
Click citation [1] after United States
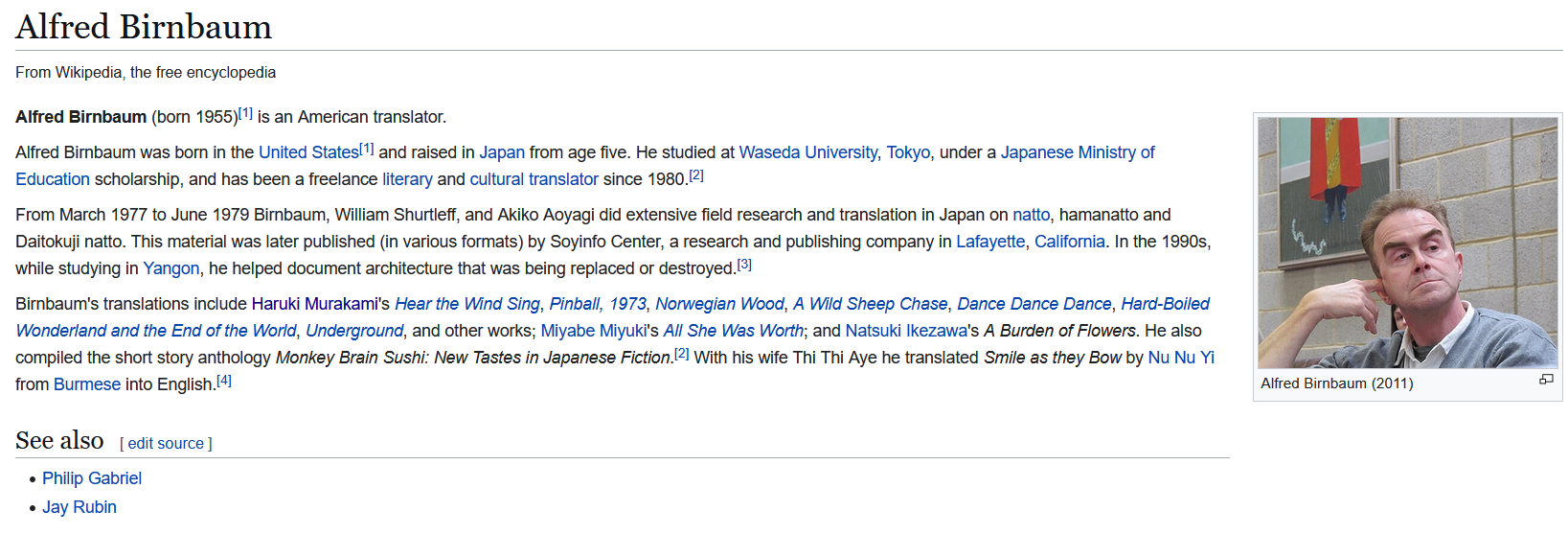367,149
